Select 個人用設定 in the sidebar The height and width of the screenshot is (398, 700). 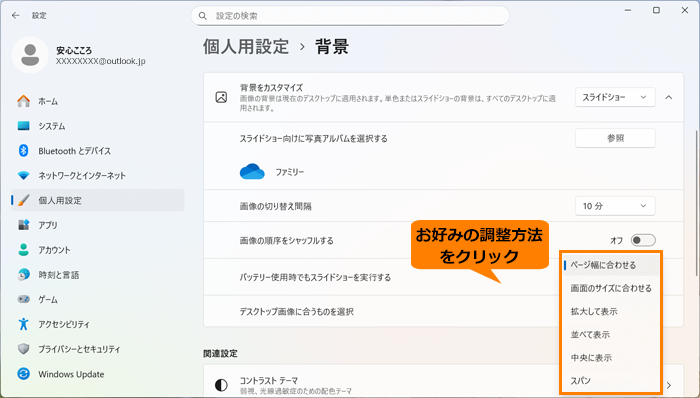(98, 200)
